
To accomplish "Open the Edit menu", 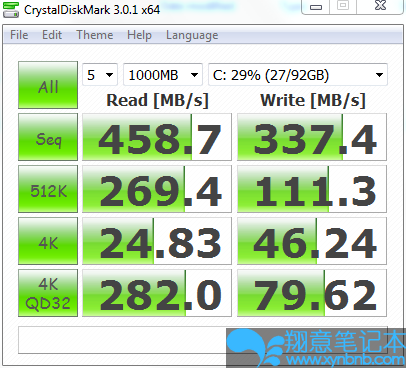I will click(x=52, y=35).
